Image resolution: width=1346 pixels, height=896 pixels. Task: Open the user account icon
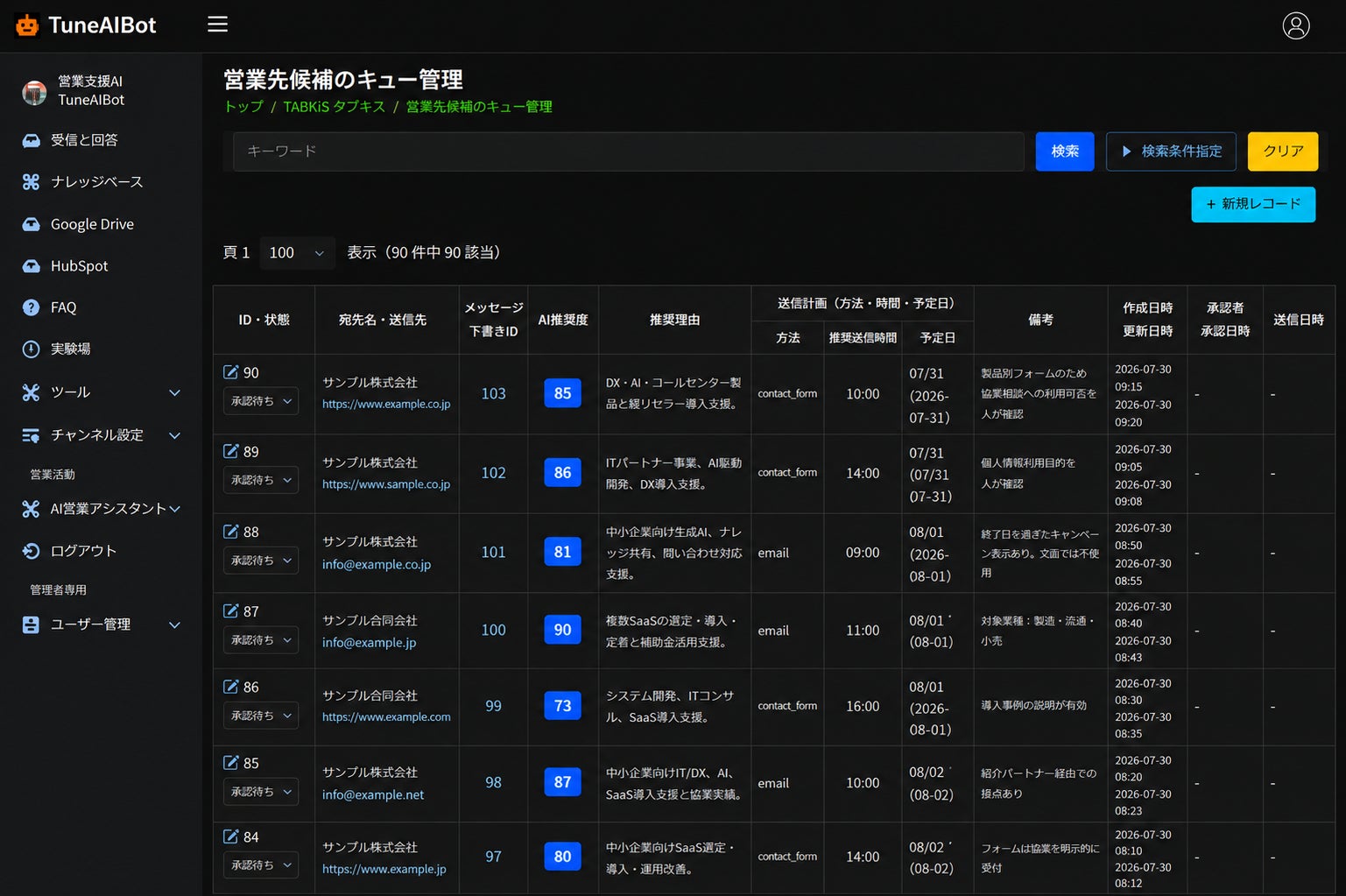tap(1296, 25)
